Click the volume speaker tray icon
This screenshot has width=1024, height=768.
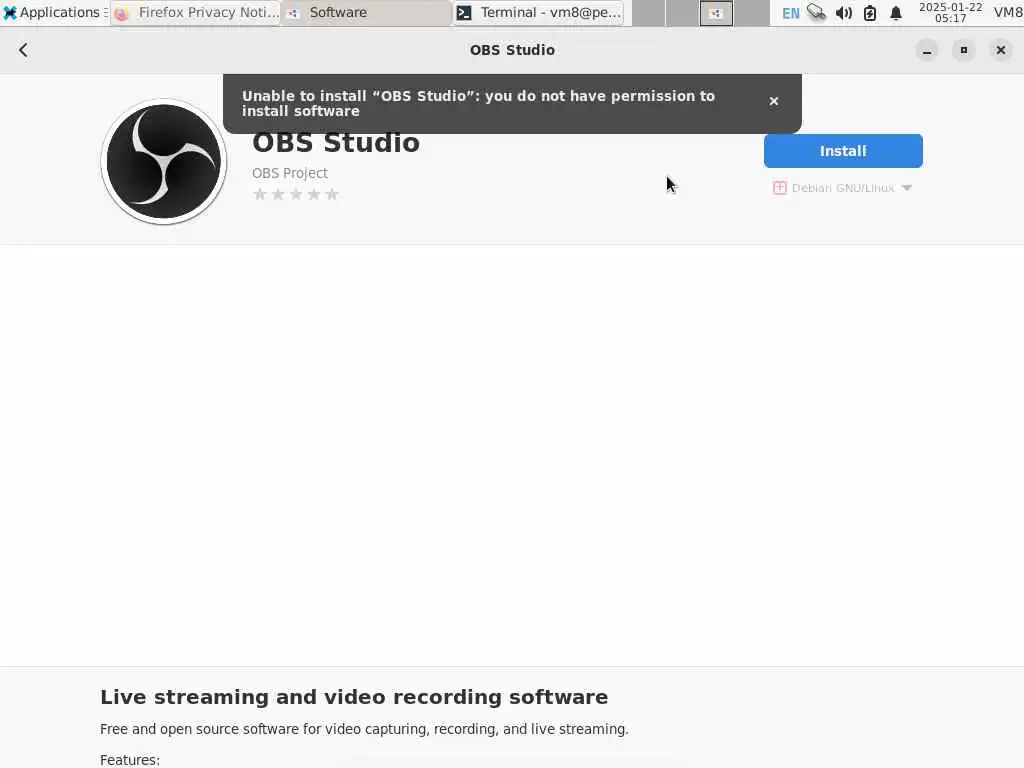844,13
